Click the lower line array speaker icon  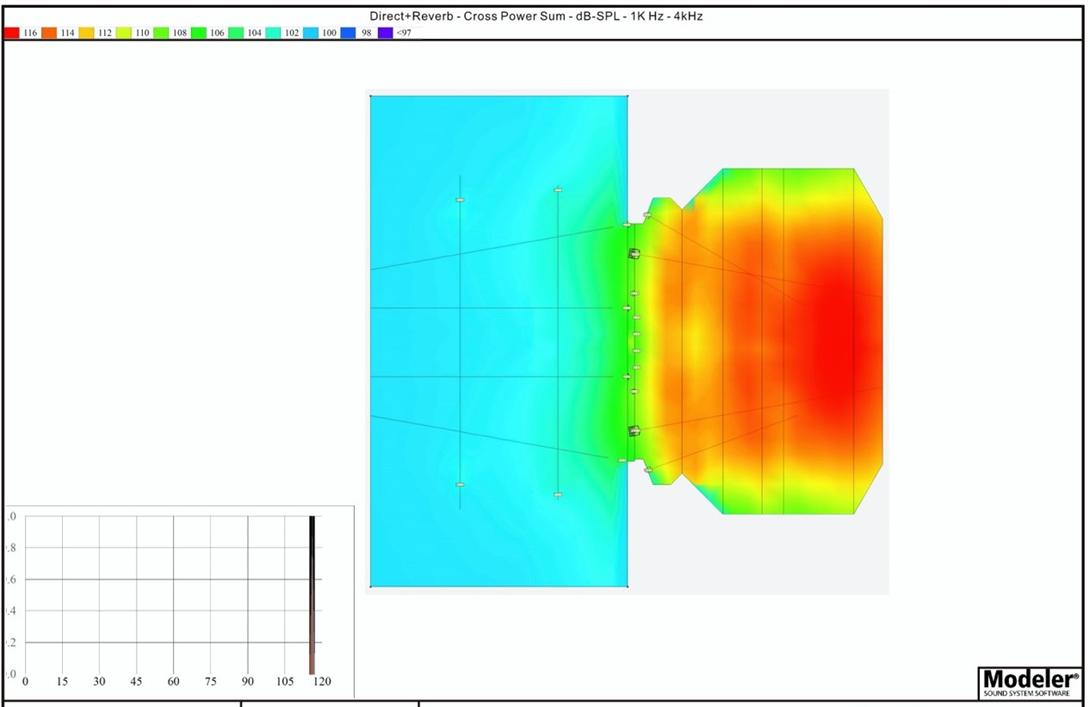633,431
